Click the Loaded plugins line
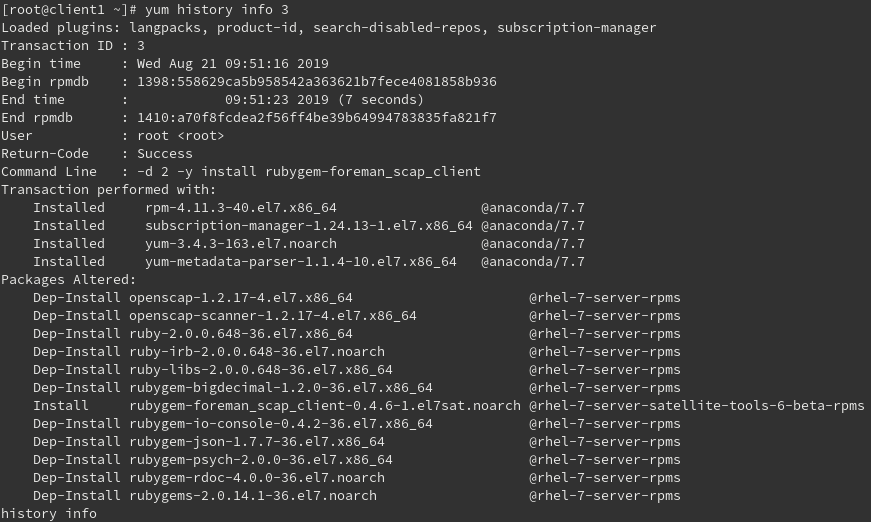 click(x=328, y=27)
